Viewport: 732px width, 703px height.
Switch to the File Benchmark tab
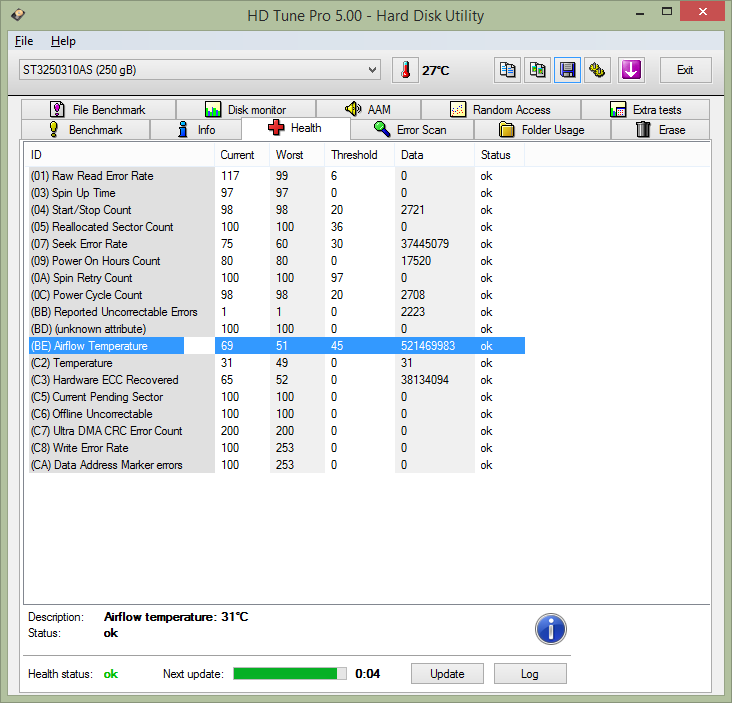[x=98, y=110]
